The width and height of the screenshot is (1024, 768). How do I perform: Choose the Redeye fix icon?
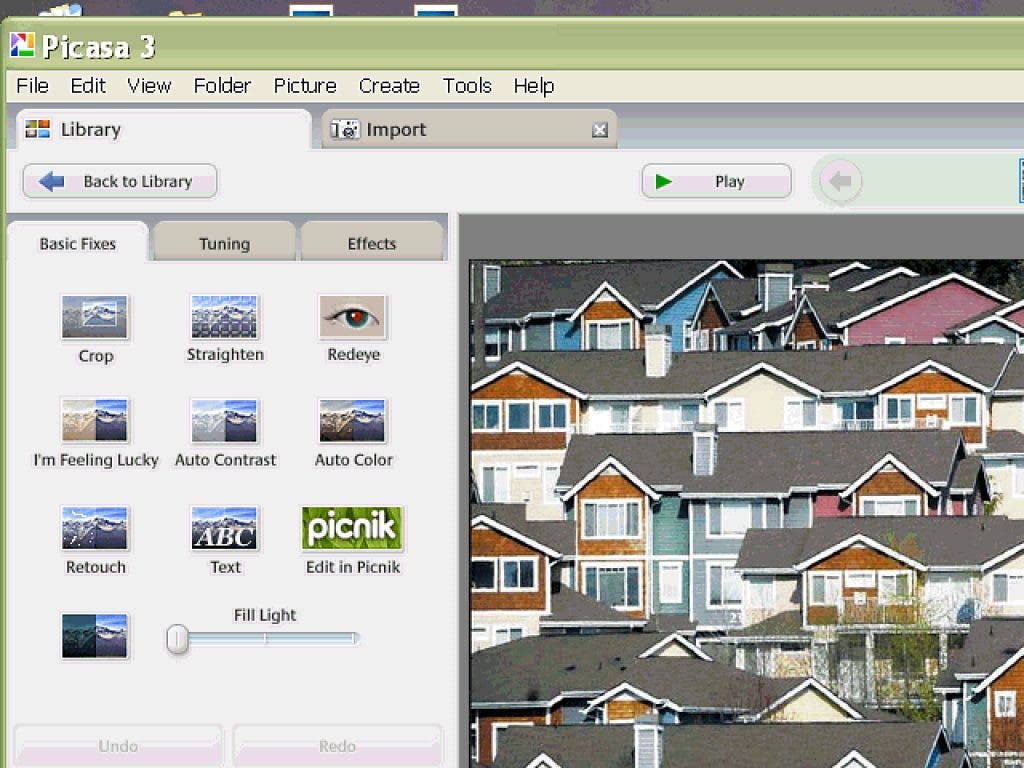(353, 318)
